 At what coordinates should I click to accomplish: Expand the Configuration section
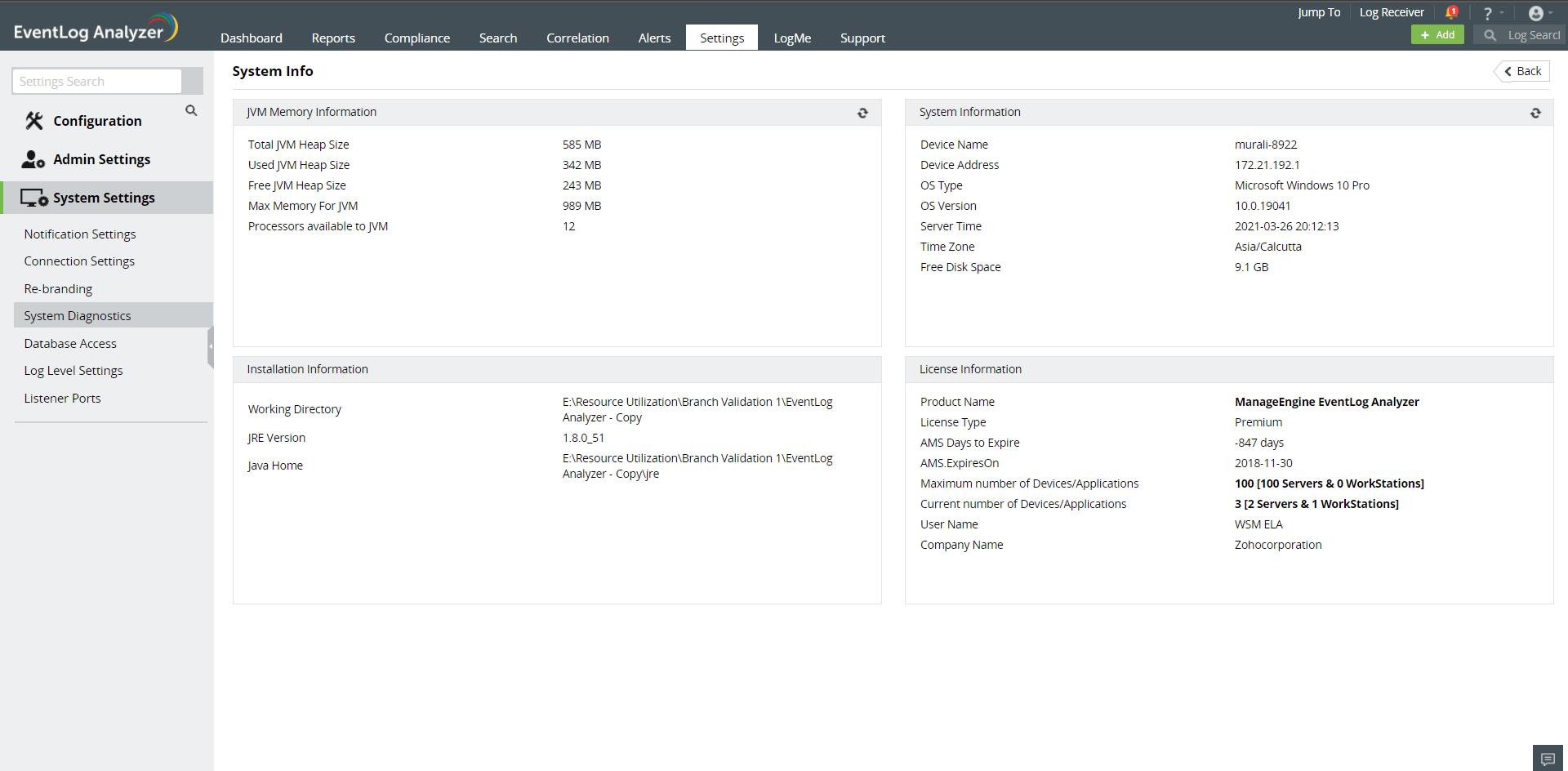(97, 121)
